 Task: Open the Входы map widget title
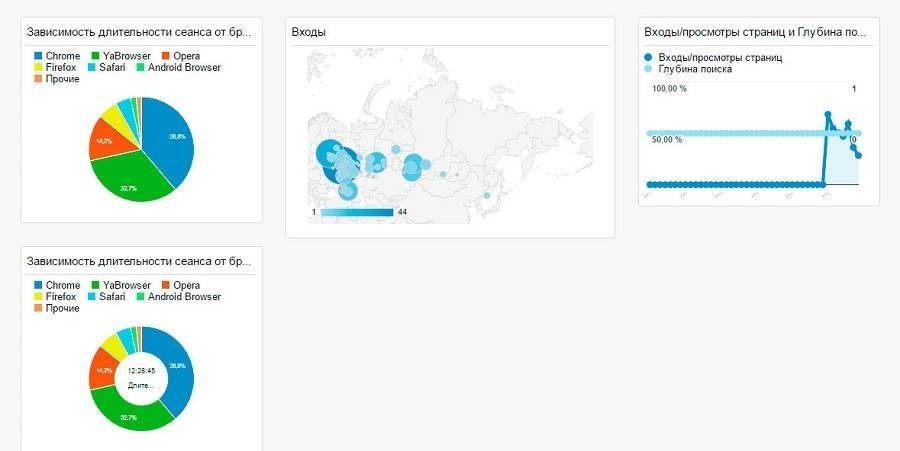click(x=309, y=32)
